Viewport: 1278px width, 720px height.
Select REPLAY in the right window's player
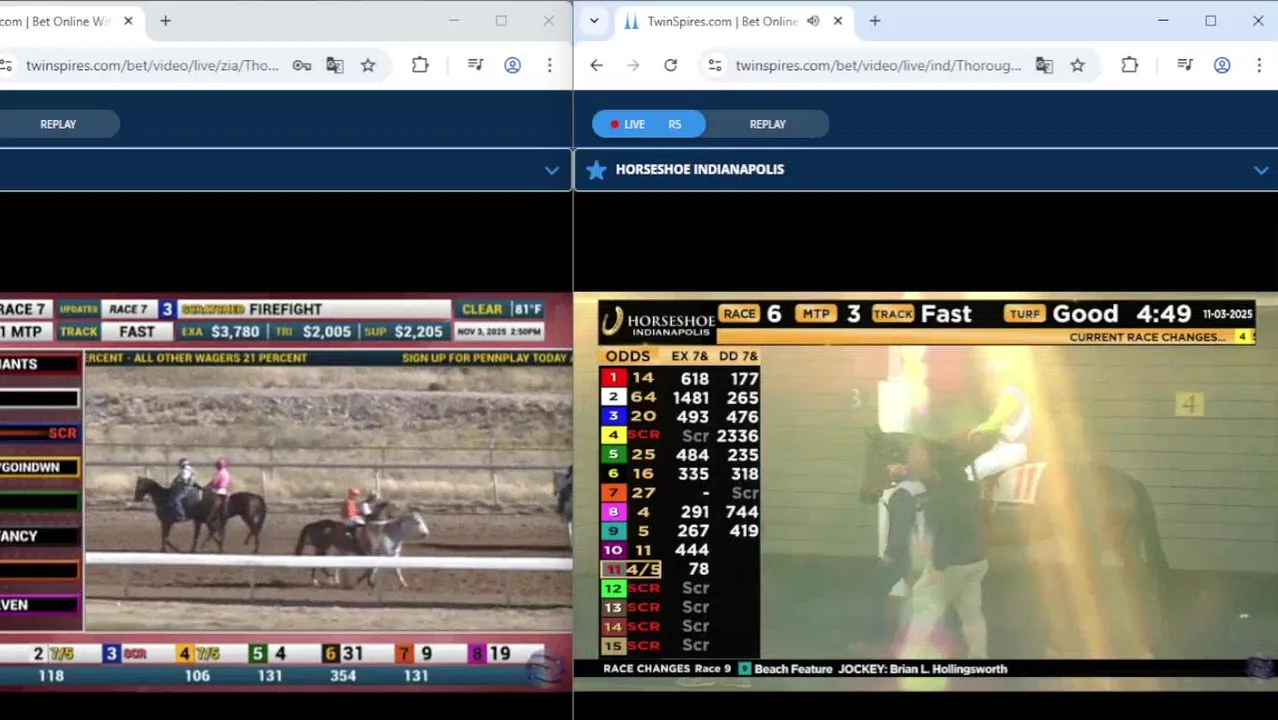pyautogui.click(x=768, y=124)
